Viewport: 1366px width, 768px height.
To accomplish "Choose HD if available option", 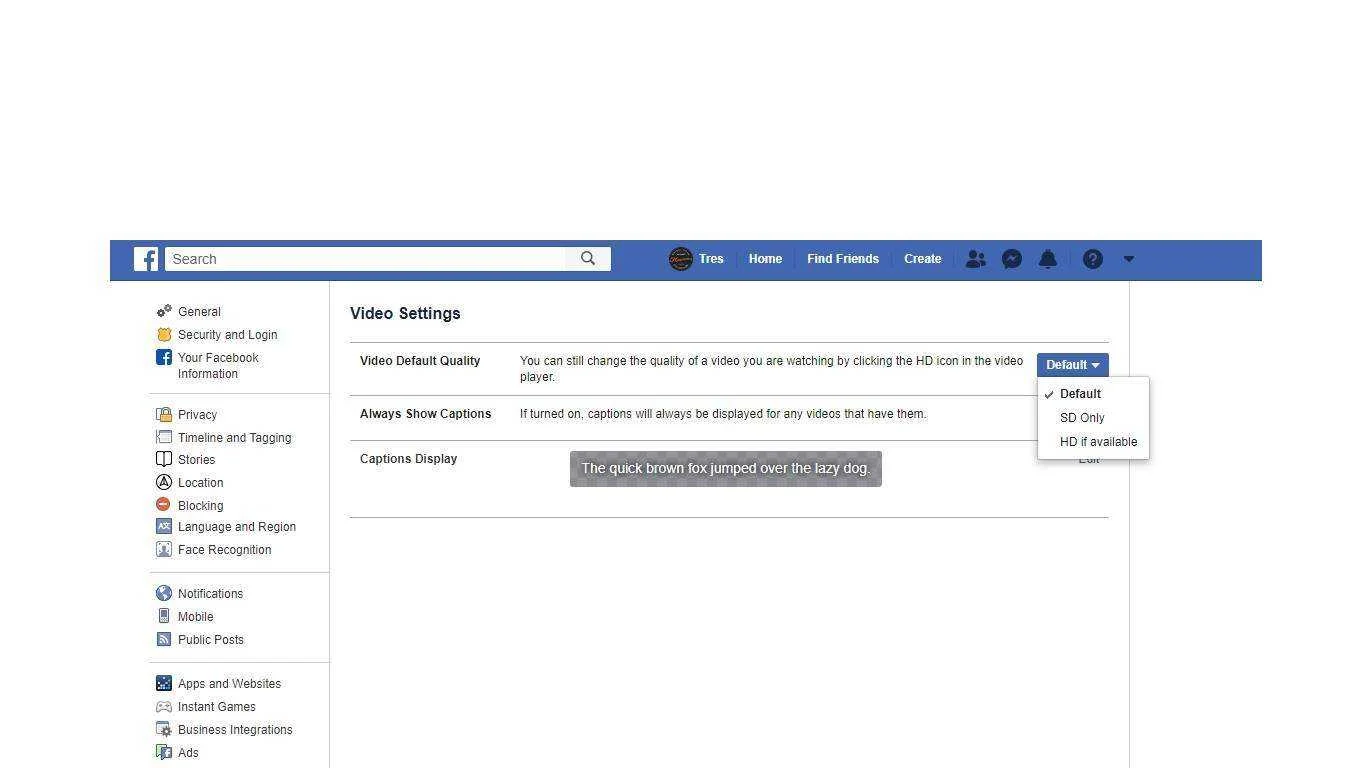I will [x=1093, y=442].
